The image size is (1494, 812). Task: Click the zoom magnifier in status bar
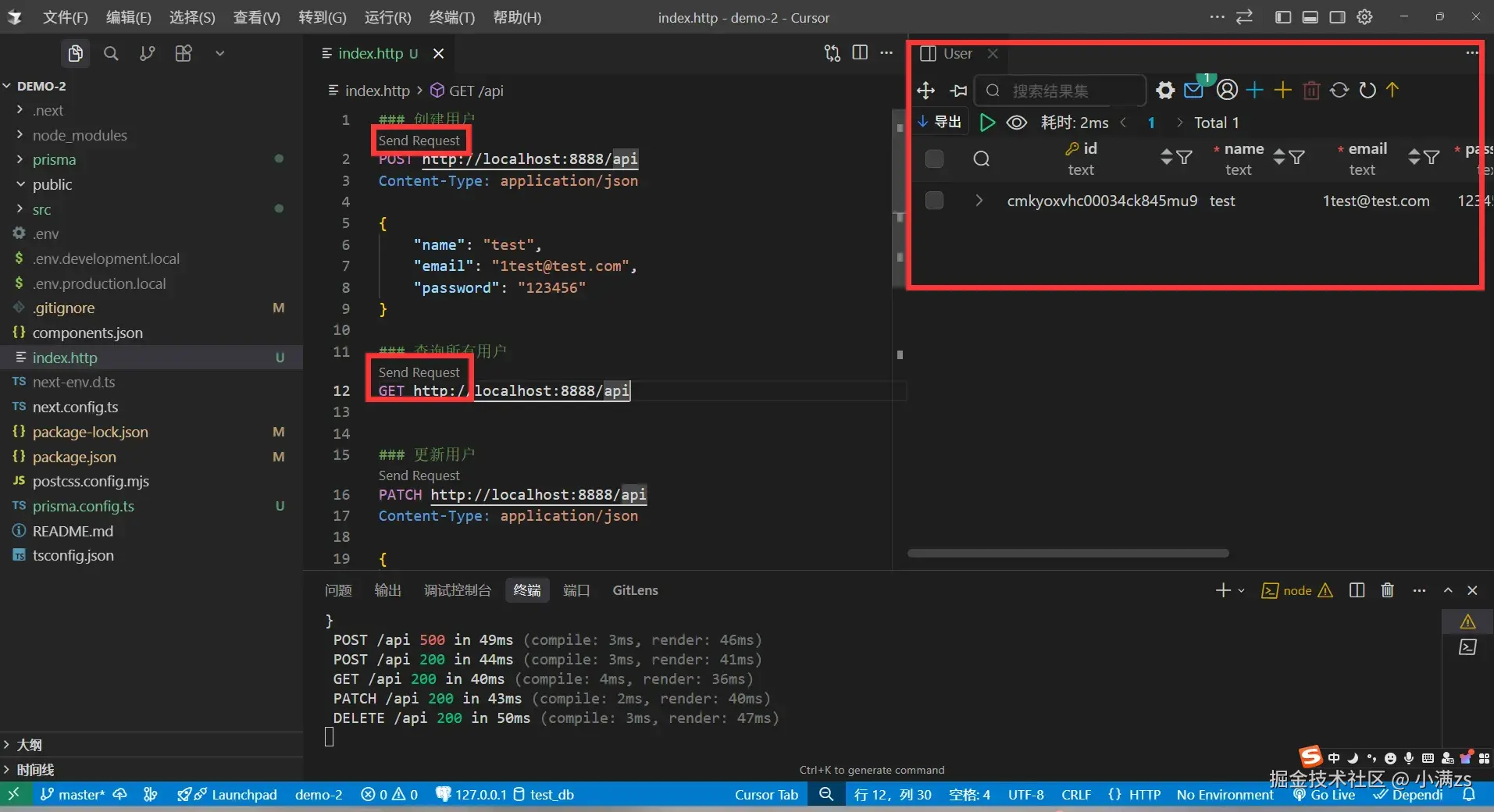(x=825, y=794)
